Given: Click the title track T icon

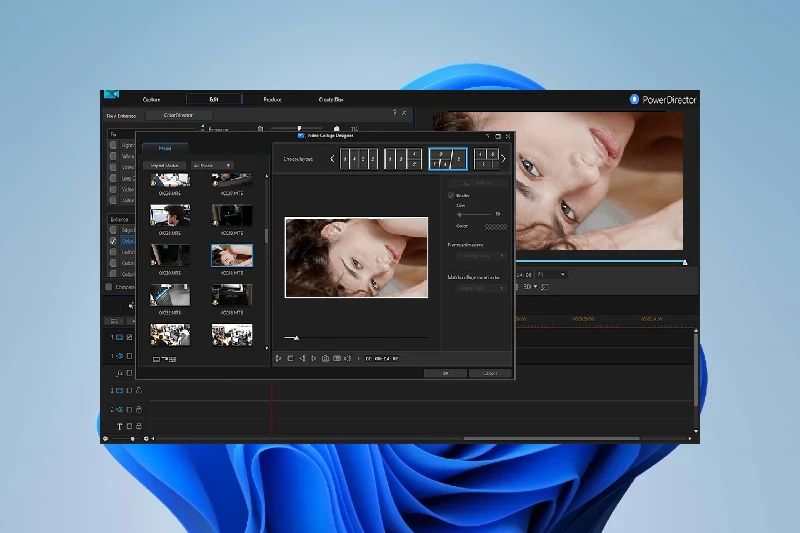Looking at the screenshot, I should coord(119,426).
